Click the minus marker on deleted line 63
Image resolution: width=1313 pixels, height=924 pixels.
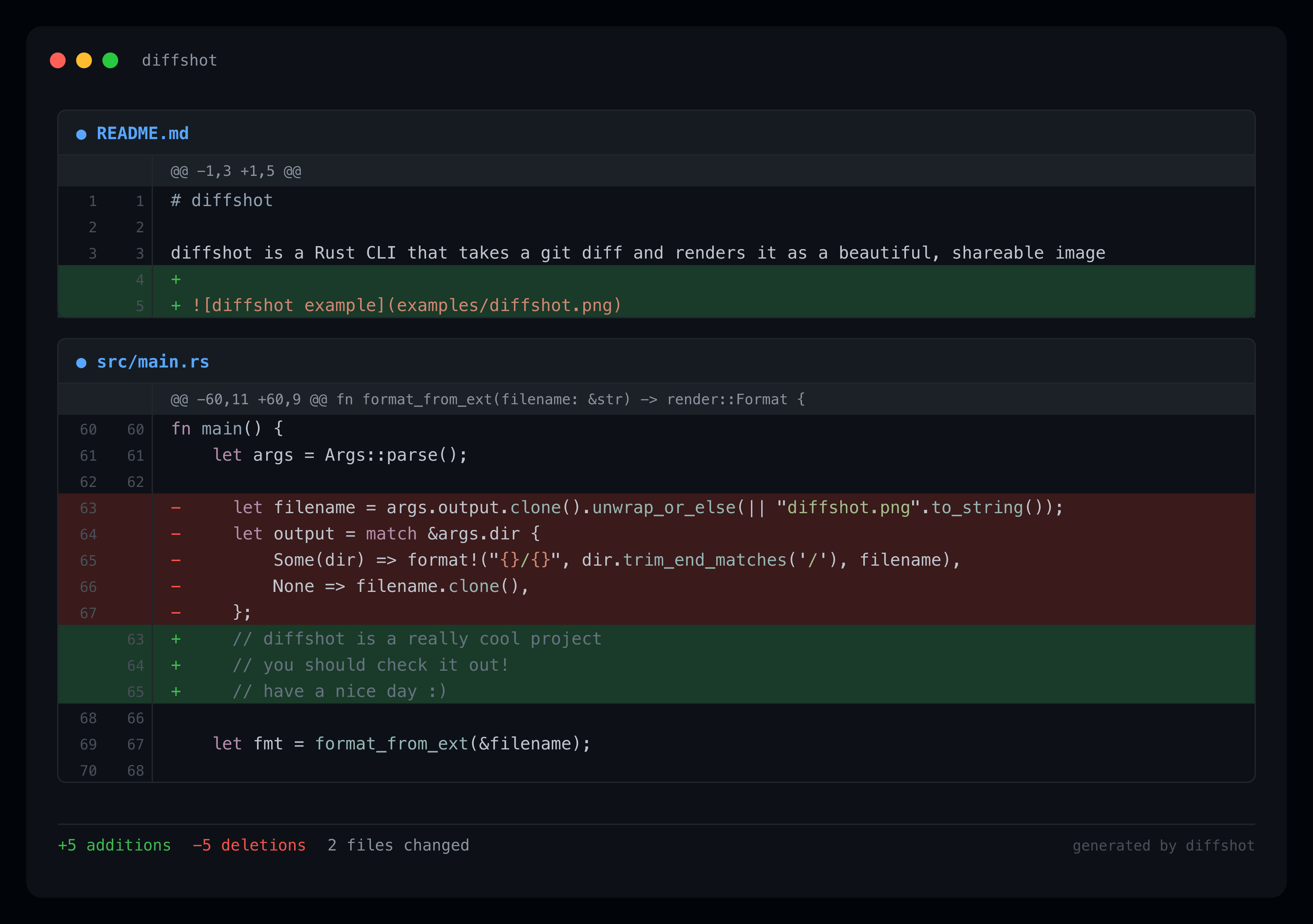176,508
